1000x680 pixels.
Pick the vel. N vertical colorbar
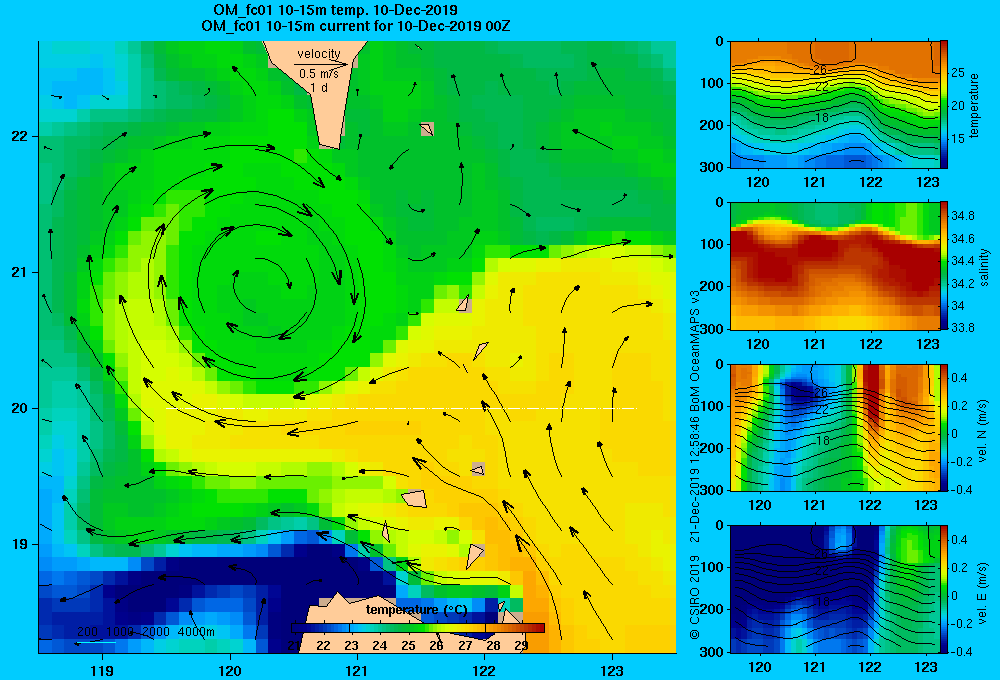pyautogui.click(x=944, y=427)
